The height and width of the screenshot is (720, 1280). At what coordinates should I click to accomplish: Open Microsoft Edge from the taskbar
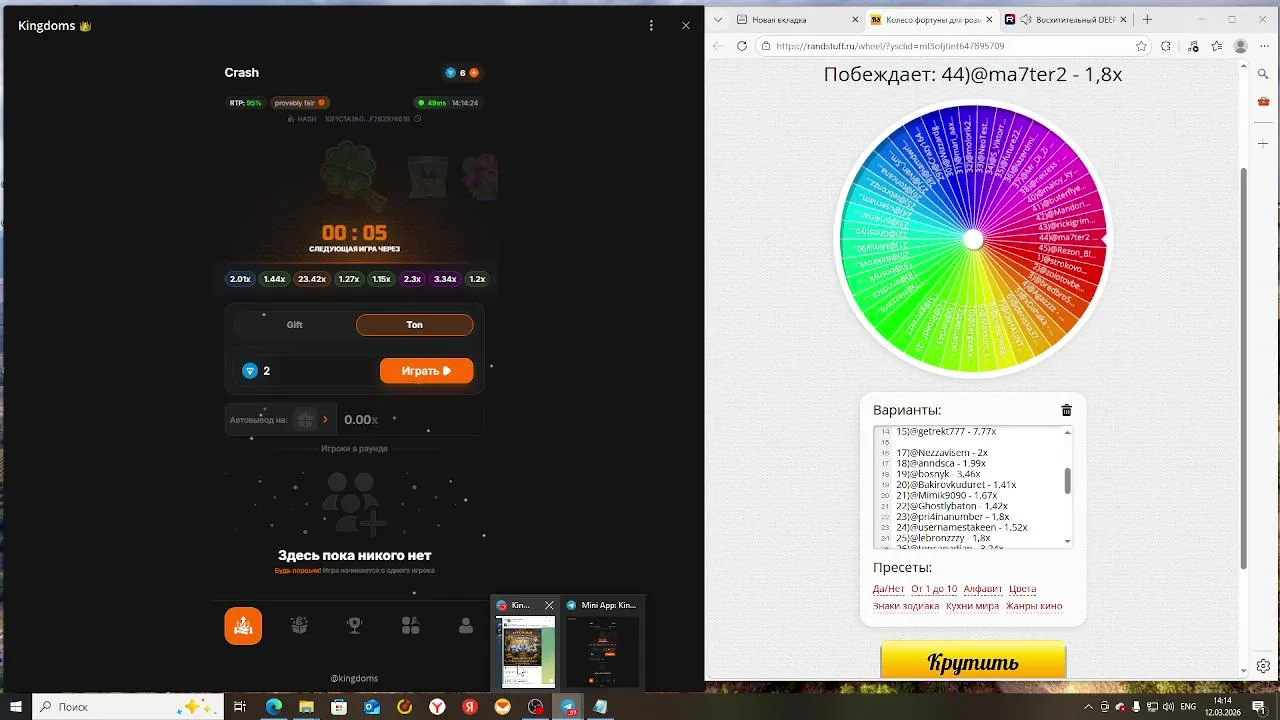click(273, 706)
